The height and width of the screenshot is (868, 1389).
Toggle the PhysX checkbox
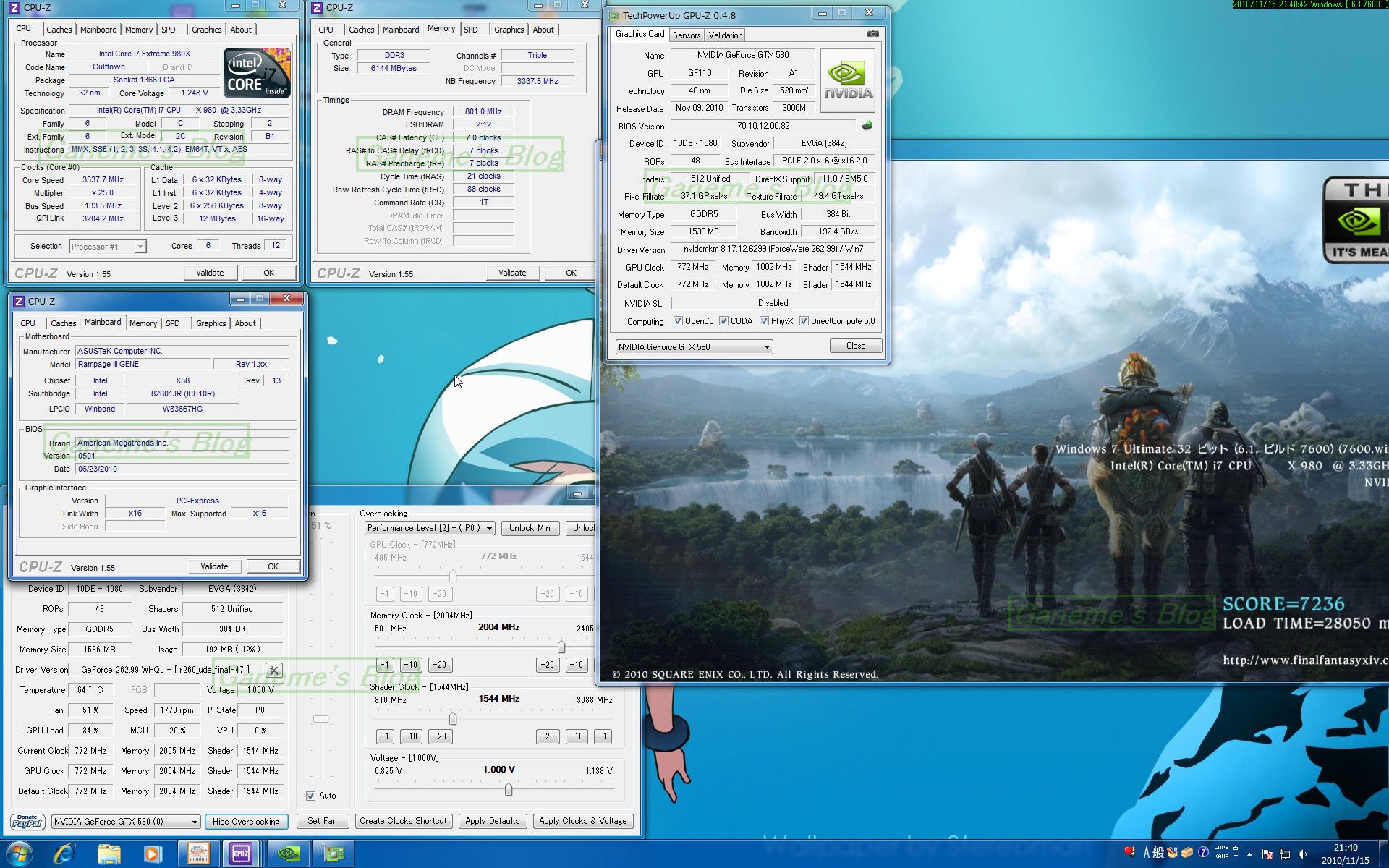[764, 321]
